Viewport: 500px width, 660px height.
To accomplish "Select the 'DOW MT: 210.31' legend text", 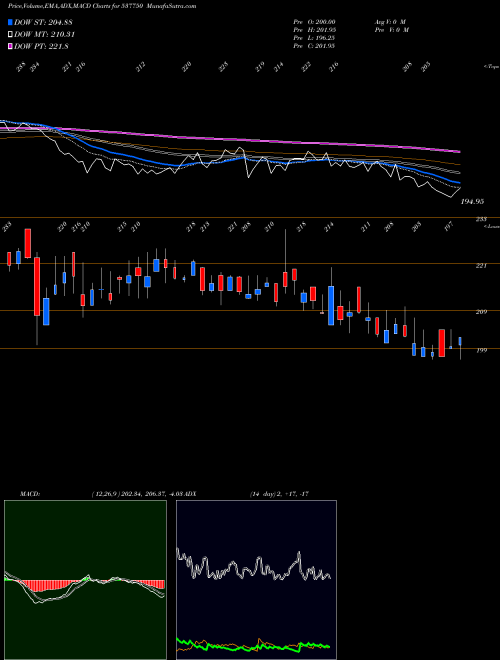I will (45, 35).
